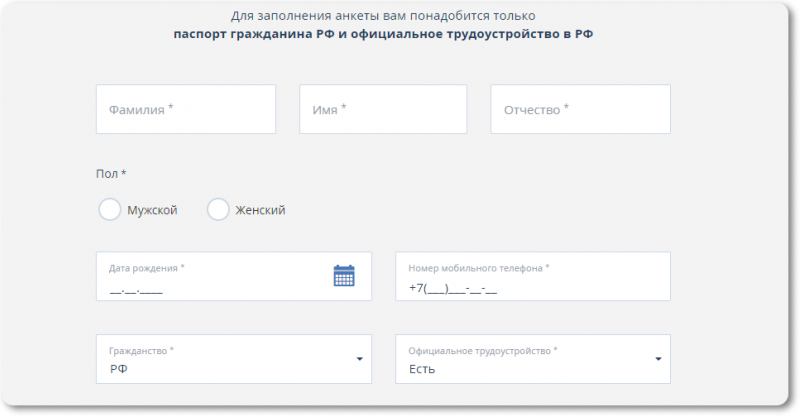Click the bold passport requirement heading text
Viewport: 800px width, 417px height.
[x=383, y=34]
